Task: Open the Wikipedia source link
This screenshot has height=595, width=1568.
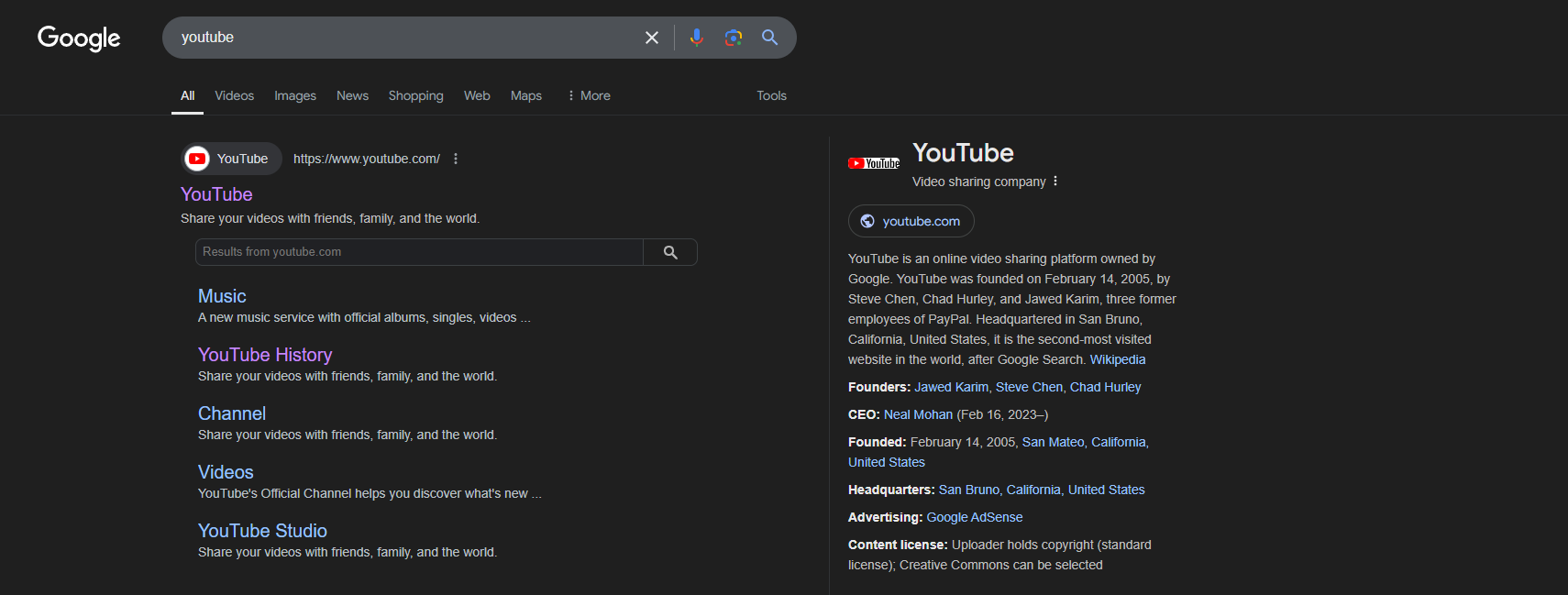Action: click(x=1118, y=359)
